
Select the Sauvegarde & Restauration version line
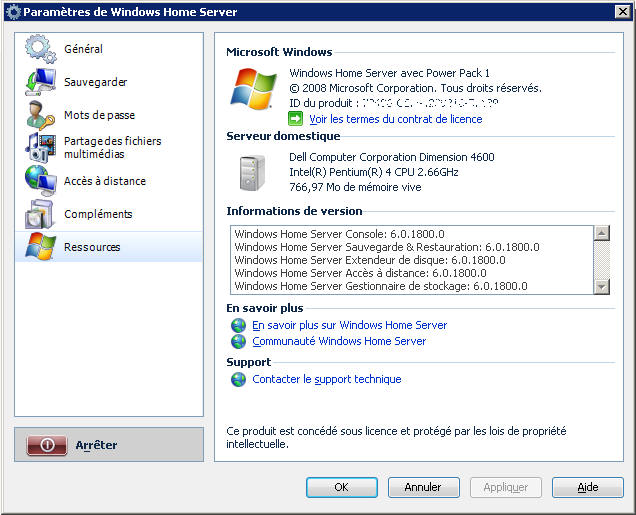387,247
